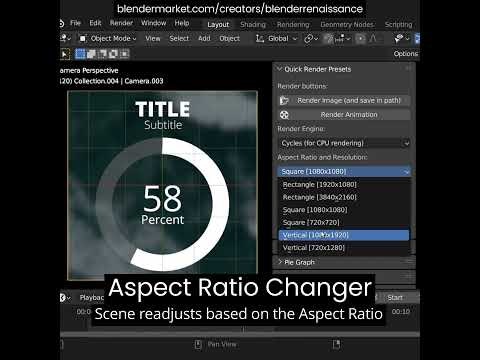Switch to the Rendering workspace tab
The height and width of the screenshot is (360, 480).
(293, 24)
